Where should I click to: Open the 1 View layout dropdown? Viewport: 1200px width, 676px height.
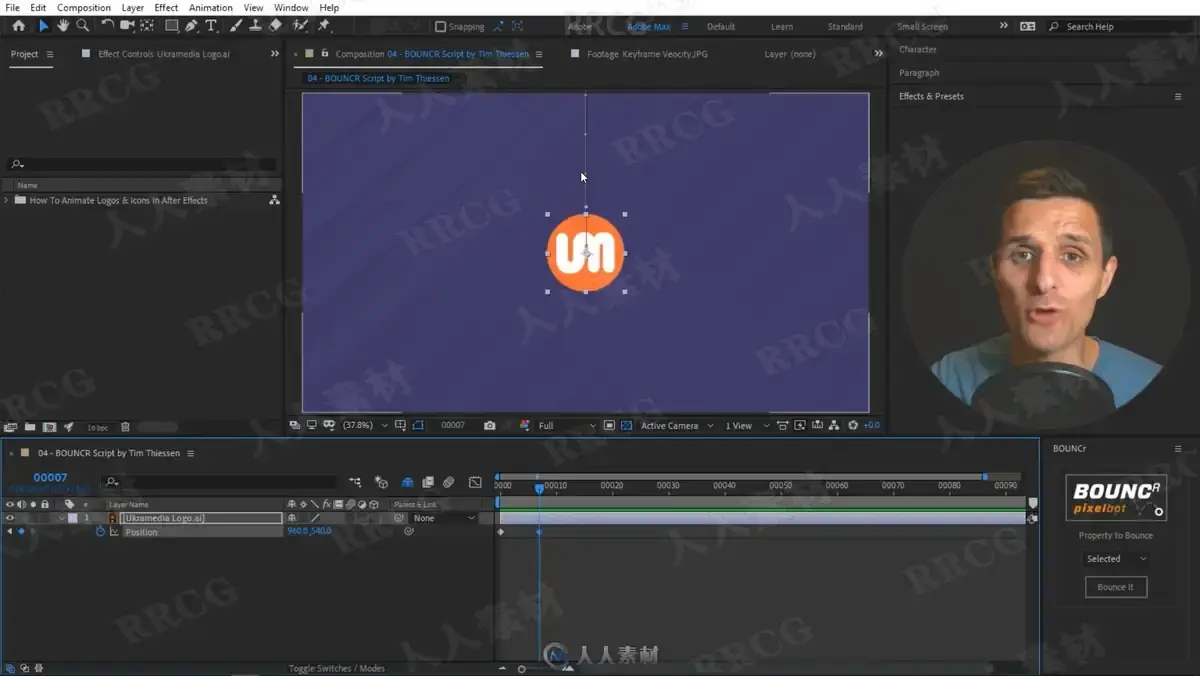[747, 425]
